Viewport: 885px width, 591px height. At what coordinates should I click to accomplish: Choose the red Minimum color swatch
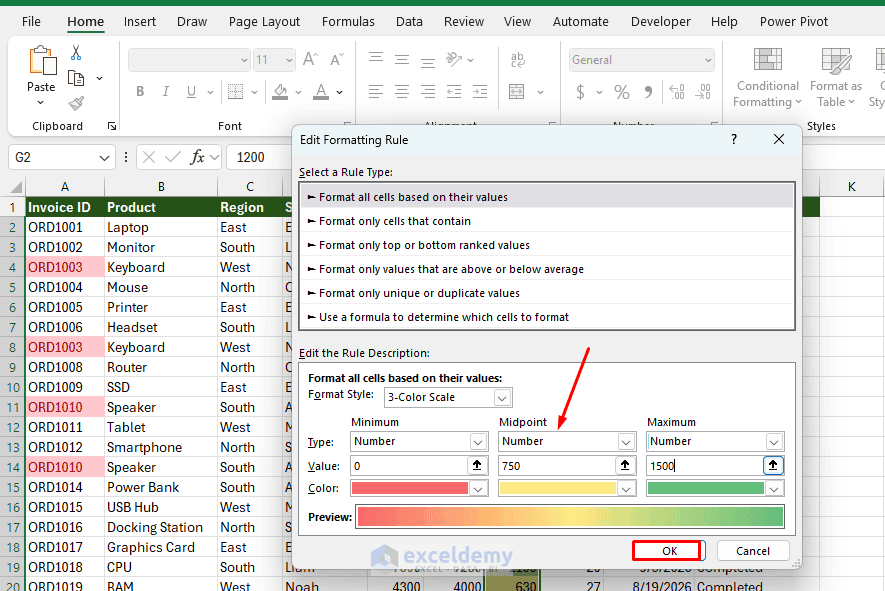point(410,488)
